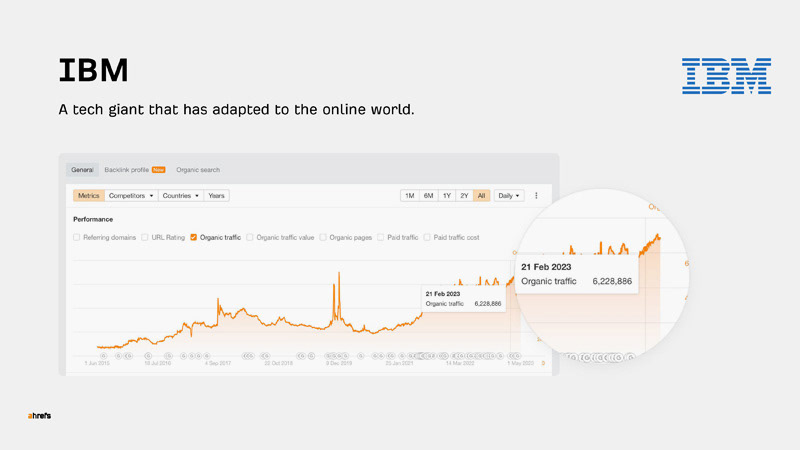Enable the Paid traffic cost checkbox

427,237
